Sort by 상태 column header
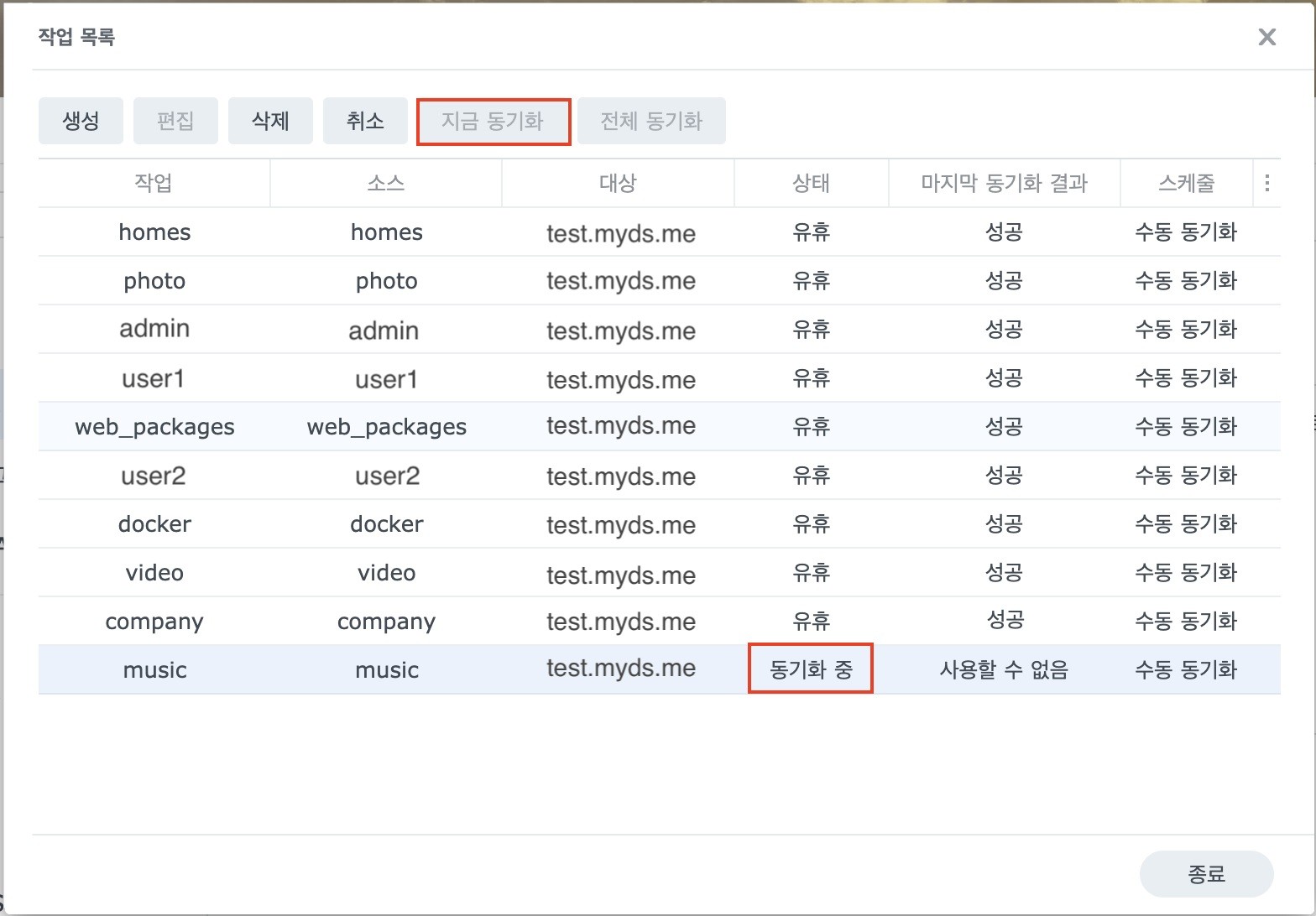 pyautogui.click(x=811, y=183)
